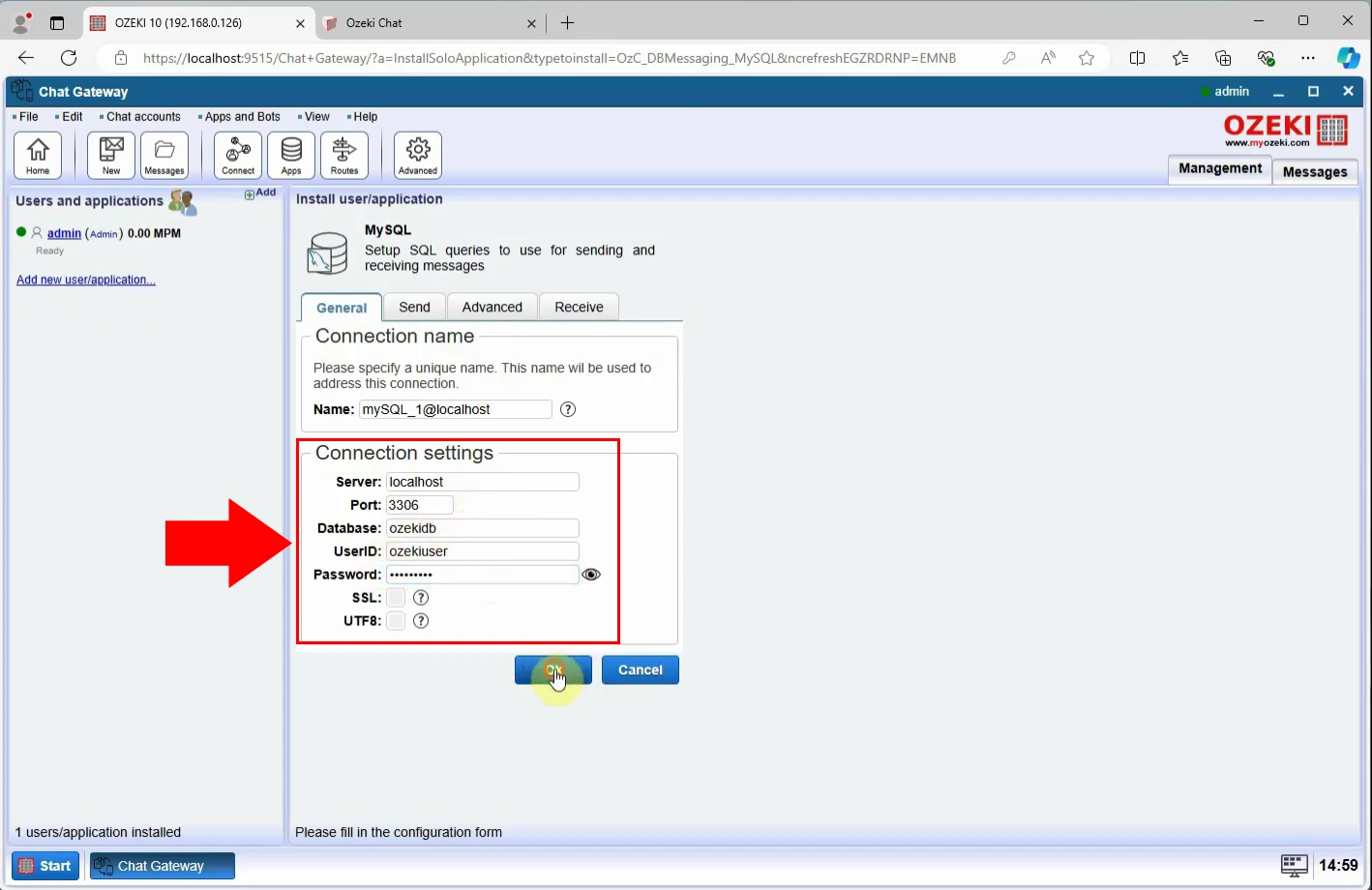Open the Apps database toolbar icon
Image resolution: width=1372 pixels, height=890 pixels.
click(291, 155)
